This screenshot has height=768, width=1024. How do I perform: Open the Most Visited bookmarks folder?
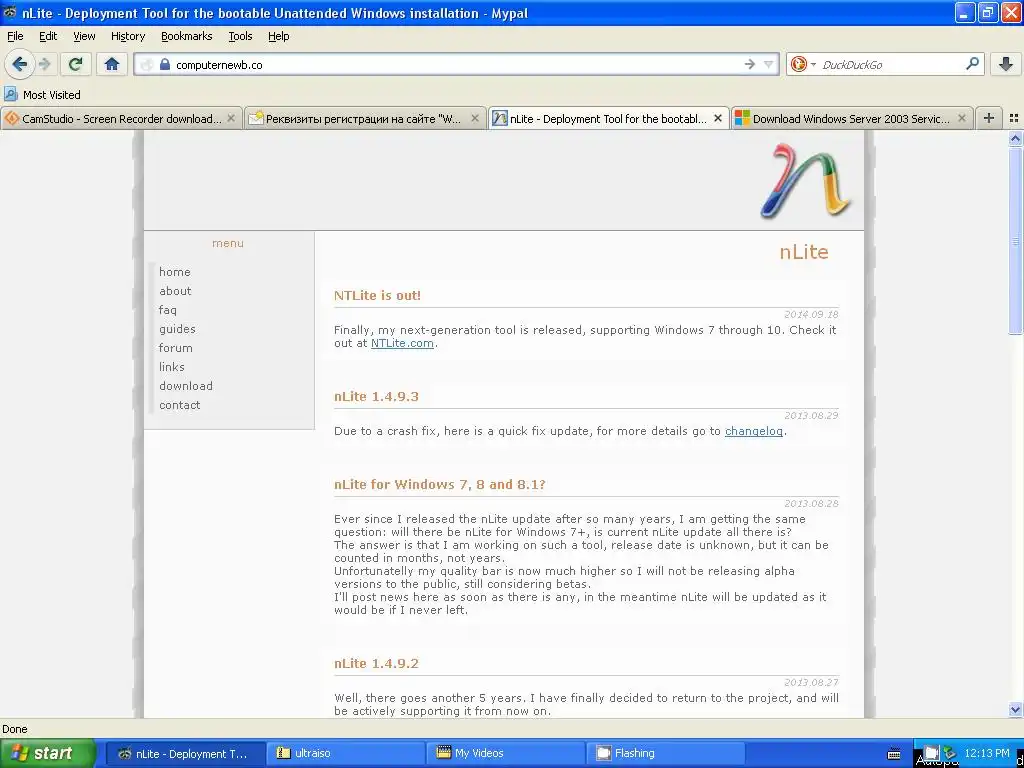coord(42,95)
